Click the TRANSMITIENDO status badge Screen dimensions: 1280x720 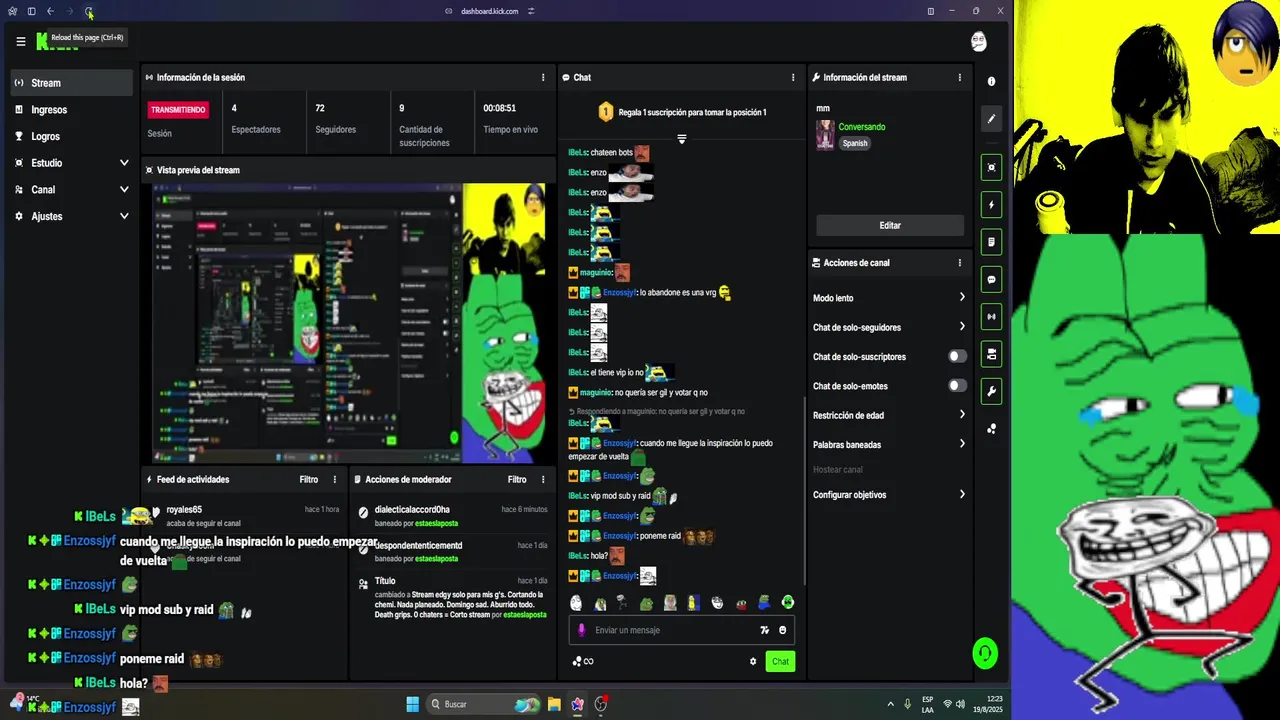(178, 110)
